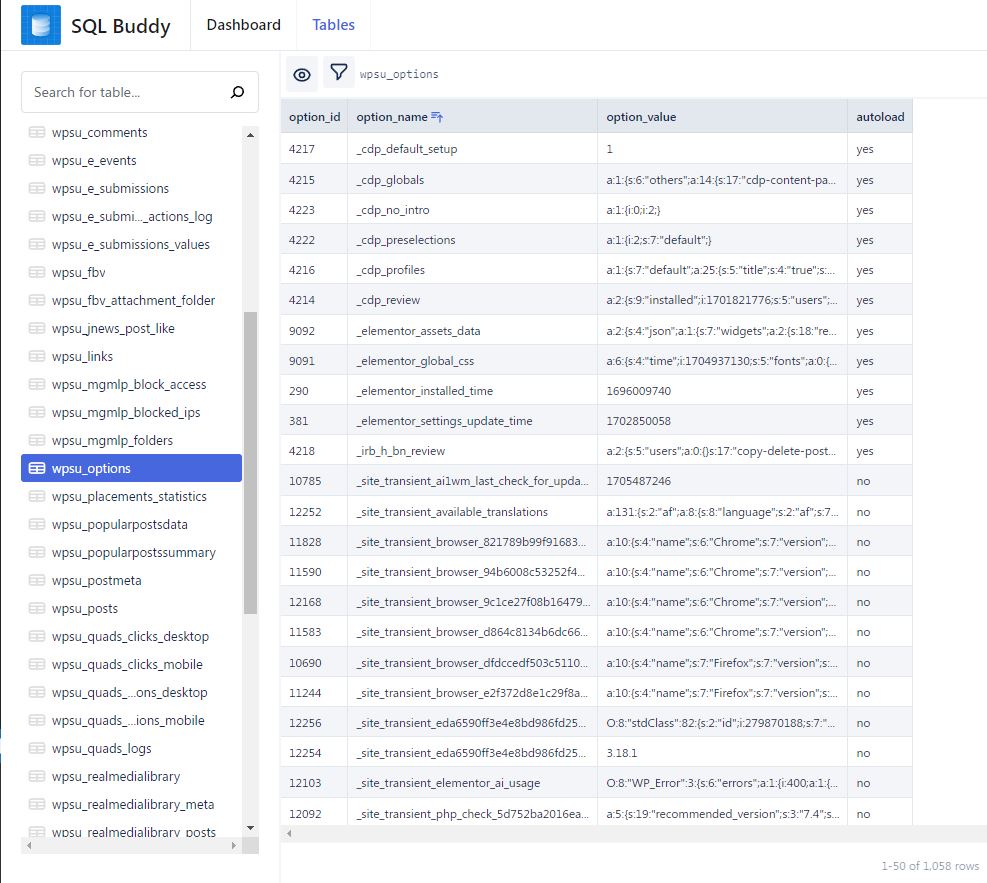Sort by the option_name column header
The height and width of the screenshot is (883, 987).
[472, 117]
